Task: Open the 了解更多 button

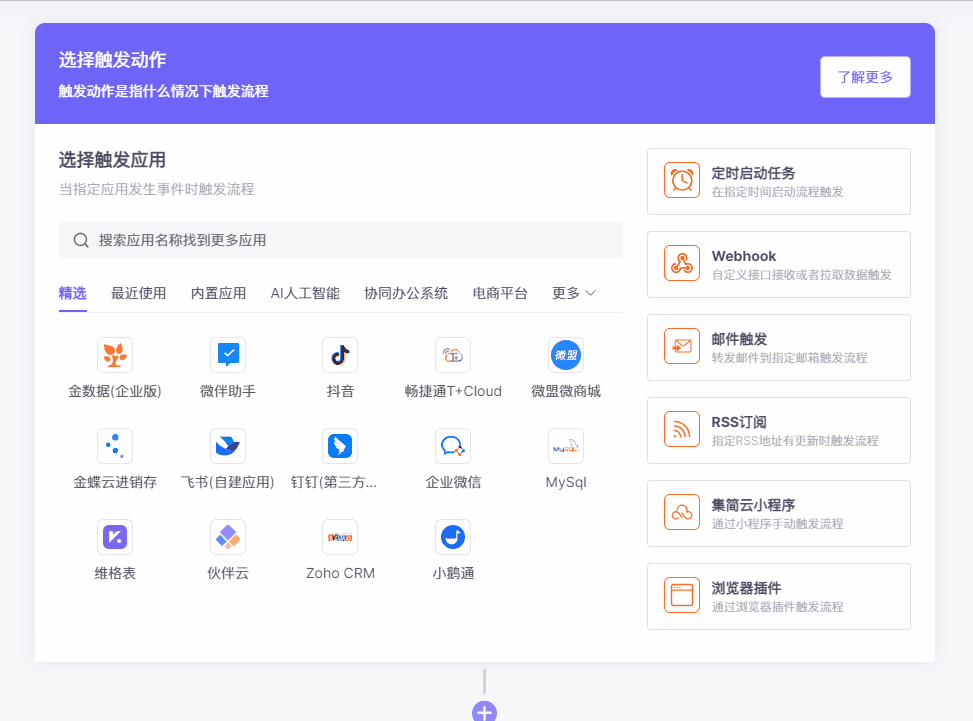Action: [866, 77]
